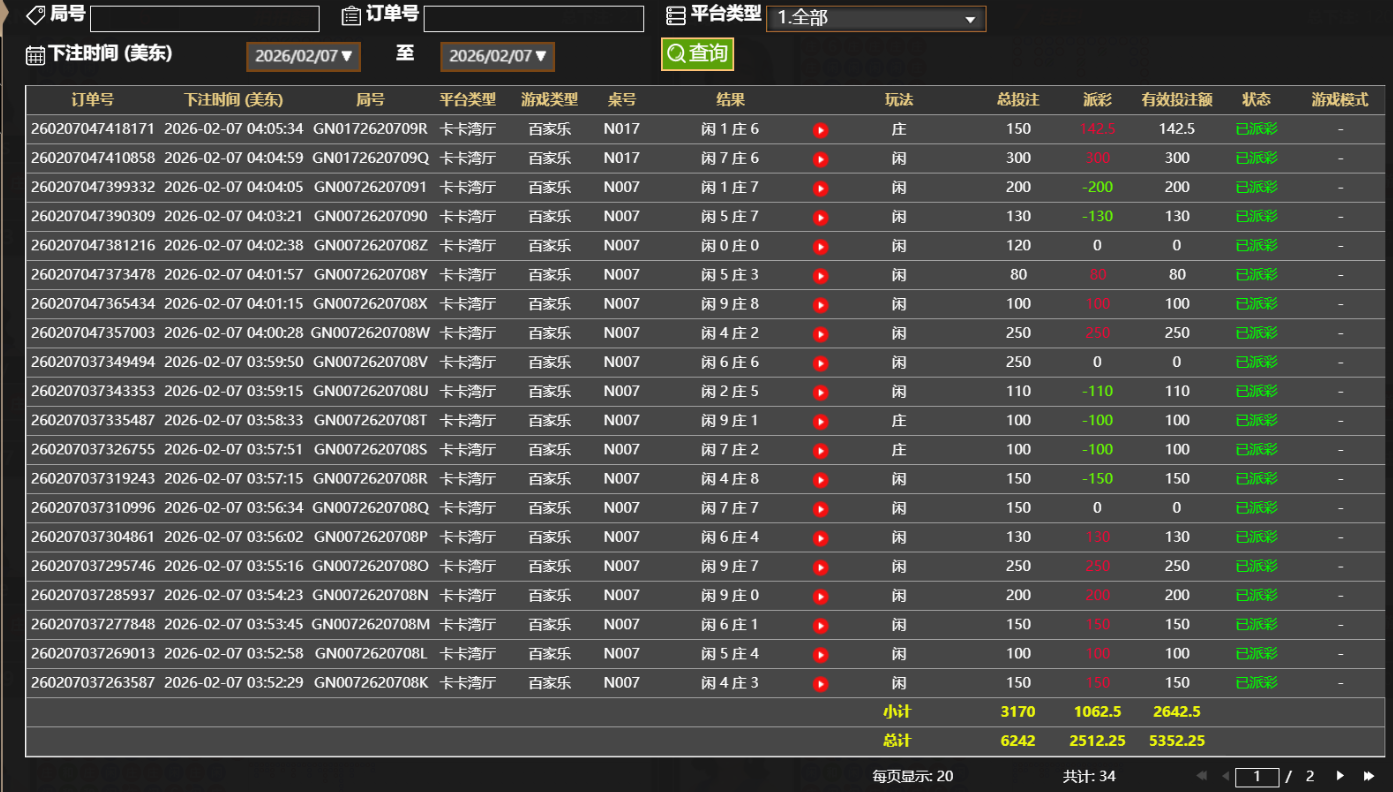This screenshot has width=1393, height=792.
Task: Play replay for result 闲 0 庄 0
Action: pos(820,246)
